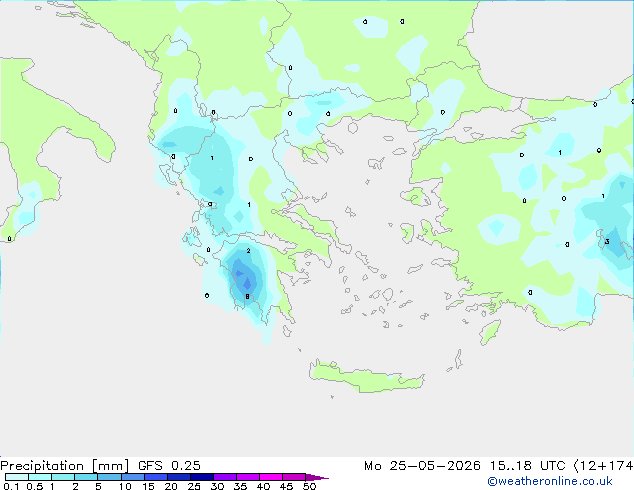Click the island of Rhodes on map

[490, 332]
